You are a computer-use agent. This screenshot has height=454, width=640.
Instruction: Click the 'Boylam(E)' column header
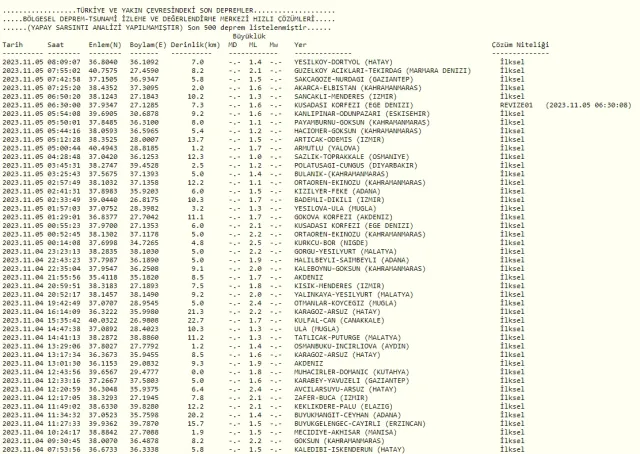(149, 46)
